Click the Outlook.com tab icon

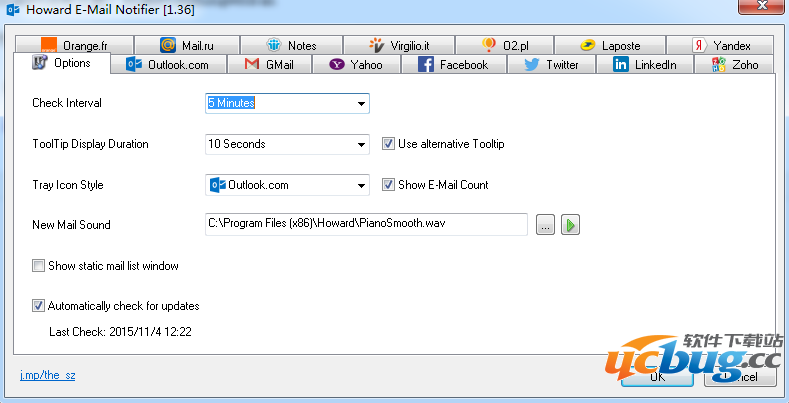(x=134, y=64)
